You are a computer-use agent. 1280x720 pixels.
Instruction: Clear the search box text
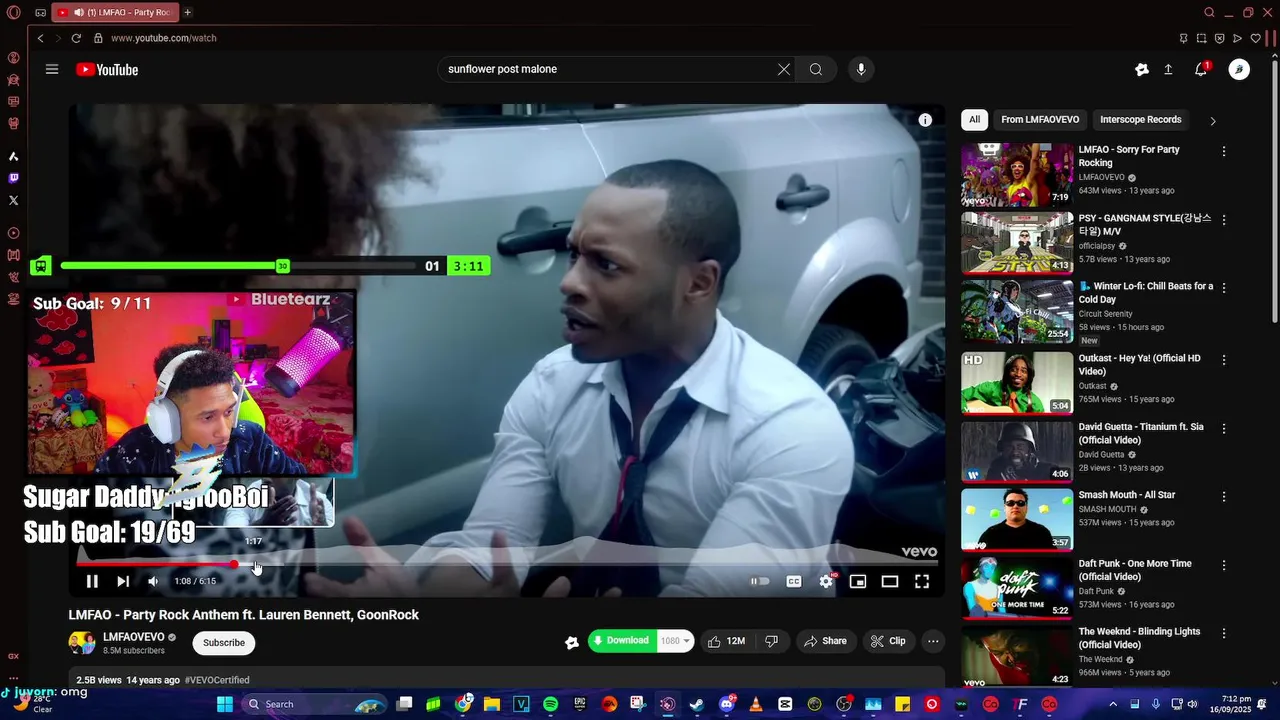784,69
